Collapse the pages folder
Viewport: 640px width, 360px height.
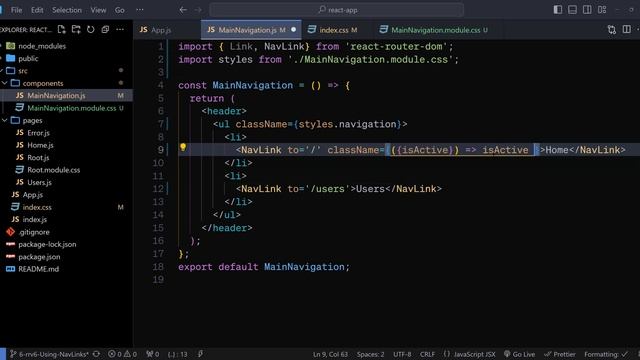(x=32, y=120)
